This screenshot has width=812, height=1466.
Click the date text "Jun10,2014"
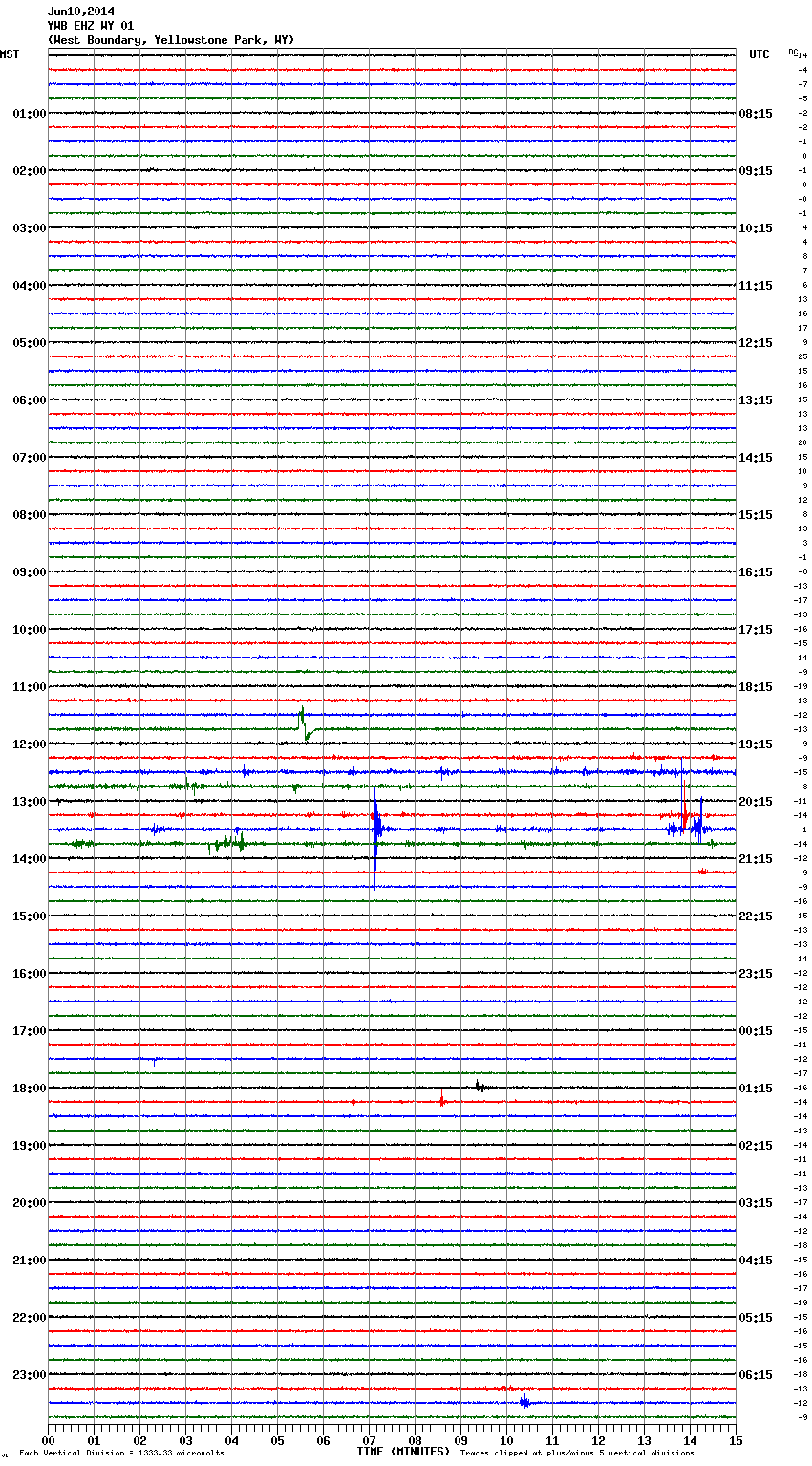pos(80,11)
